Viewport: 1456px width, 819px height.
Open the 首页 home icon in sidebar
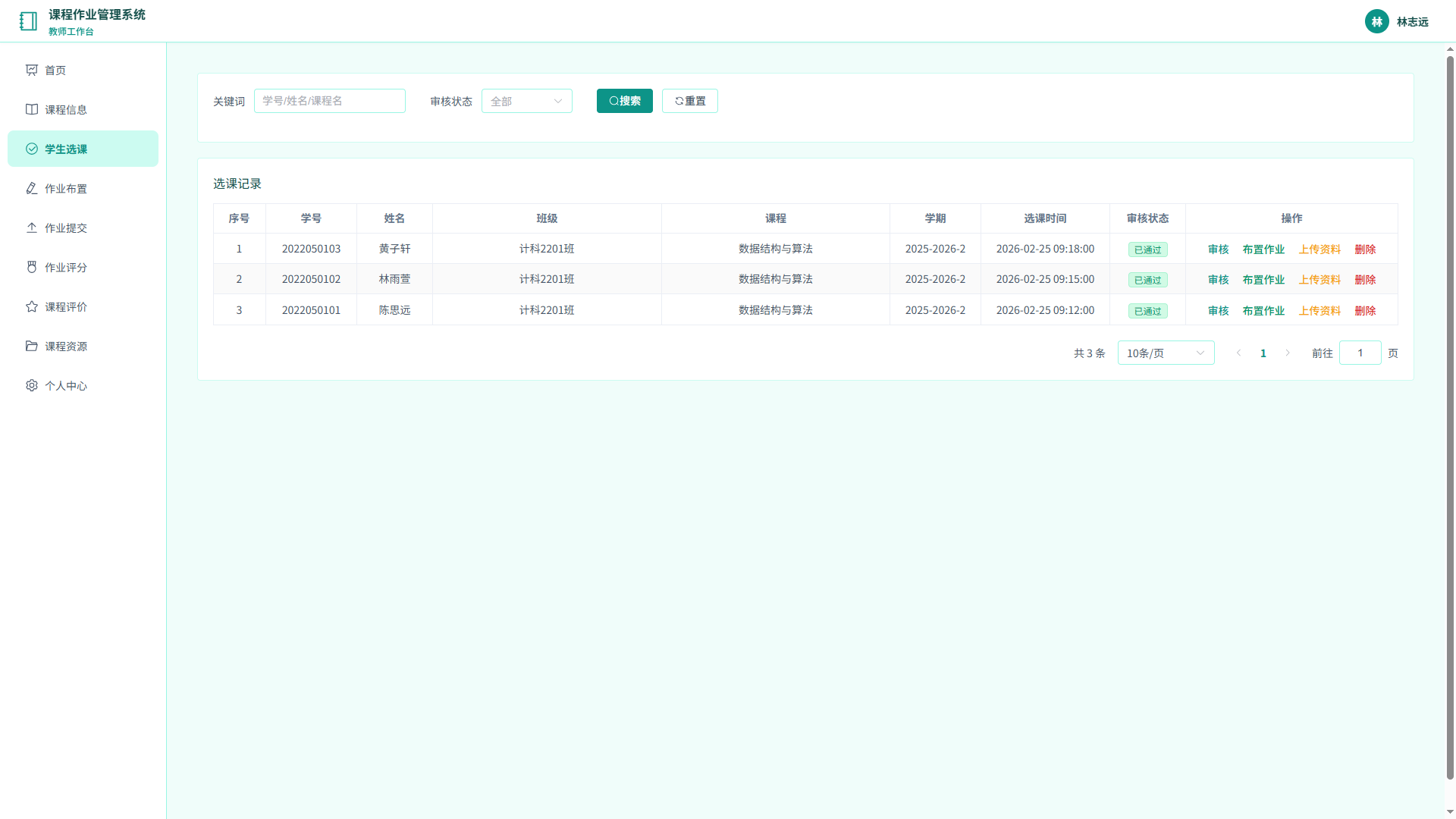[x=32, y=70]
